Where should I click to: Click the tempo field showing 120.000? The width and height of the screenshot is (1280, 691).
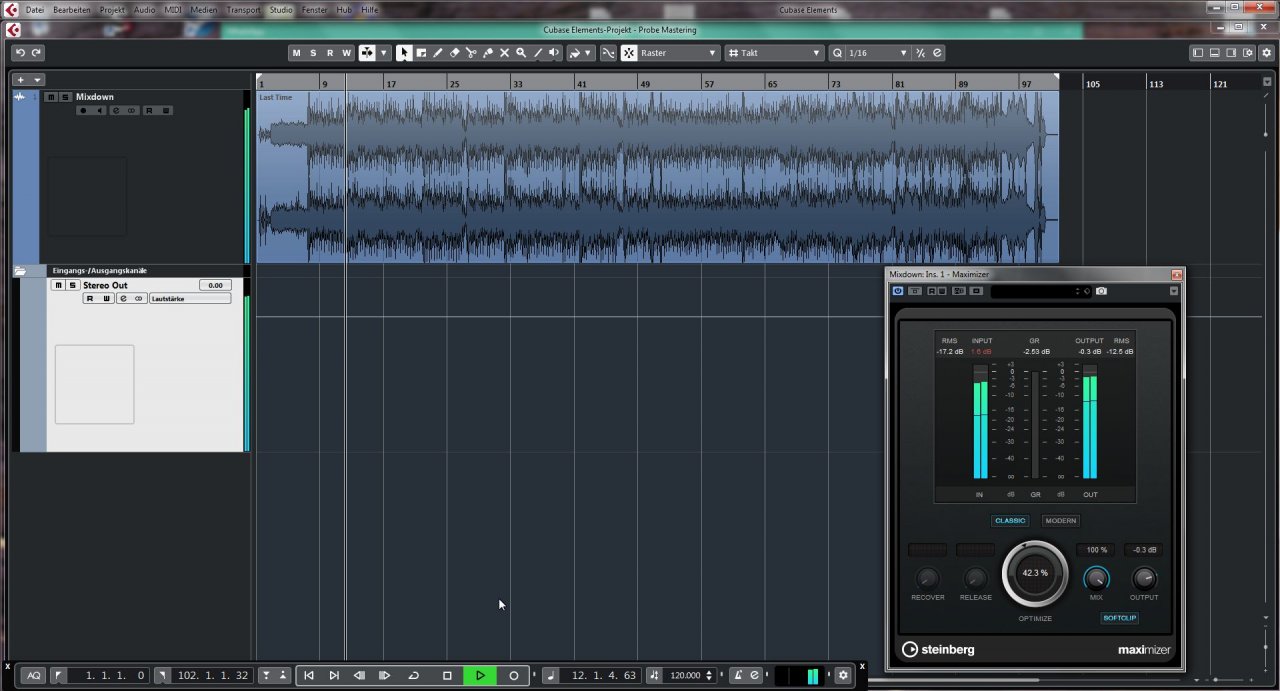click(x=685, y=676)
